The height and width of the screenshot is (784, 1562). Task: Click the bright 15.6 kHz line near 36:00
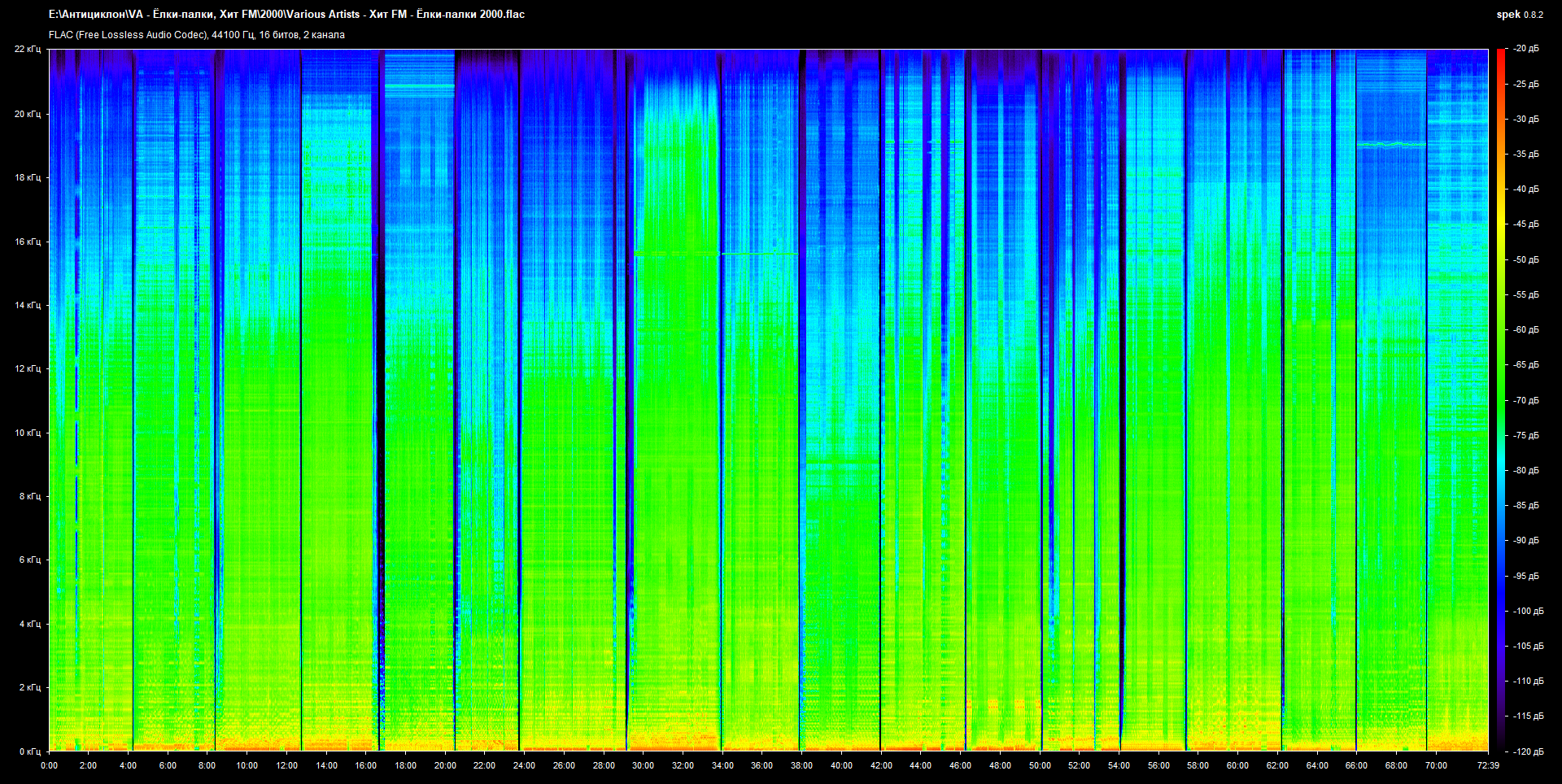760,254
